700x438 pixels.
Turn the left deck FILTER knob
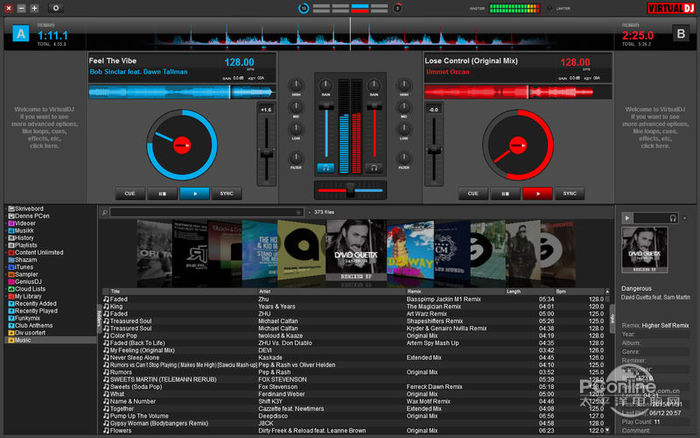tap(296, 158)
